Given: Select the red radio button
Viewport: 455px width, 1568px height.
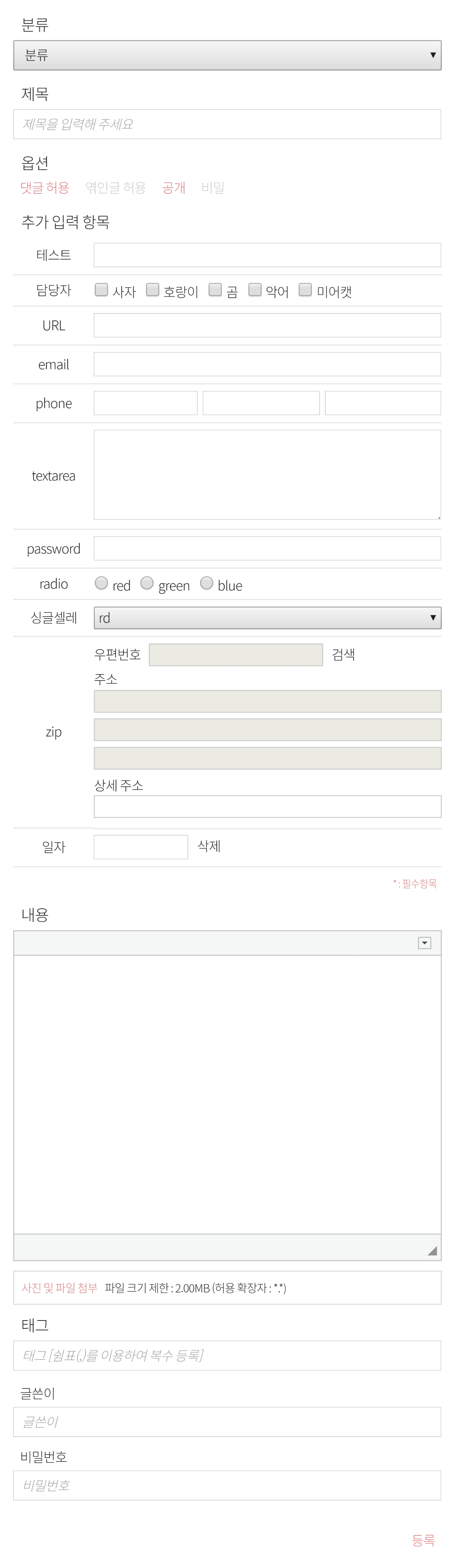Looking at the screenshot, I should pos(101,583).
